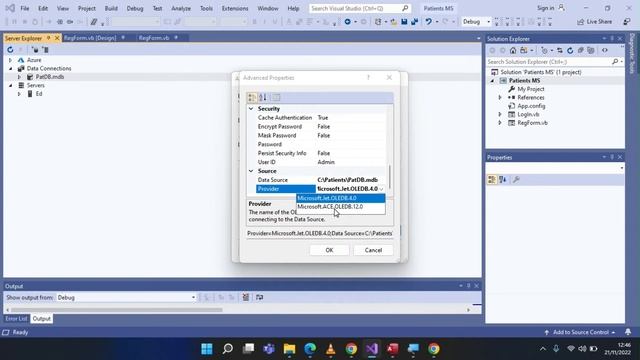Collapse Servers node in Server Explorer
640x360 pixels.
[x=11, y=85]
